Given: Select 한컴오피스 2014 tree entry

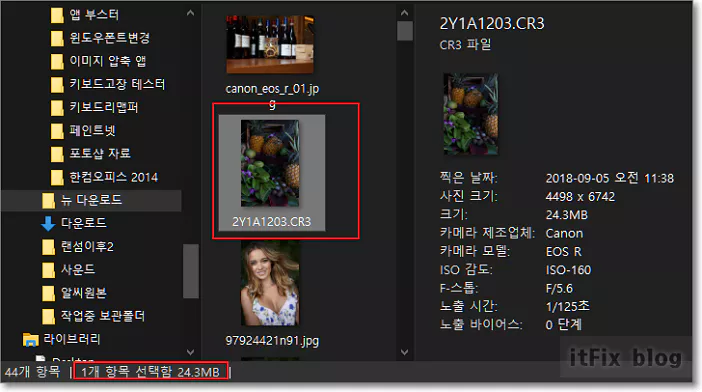Looking at the screenshot, I should pyautogui.click(x=114, y=177).
